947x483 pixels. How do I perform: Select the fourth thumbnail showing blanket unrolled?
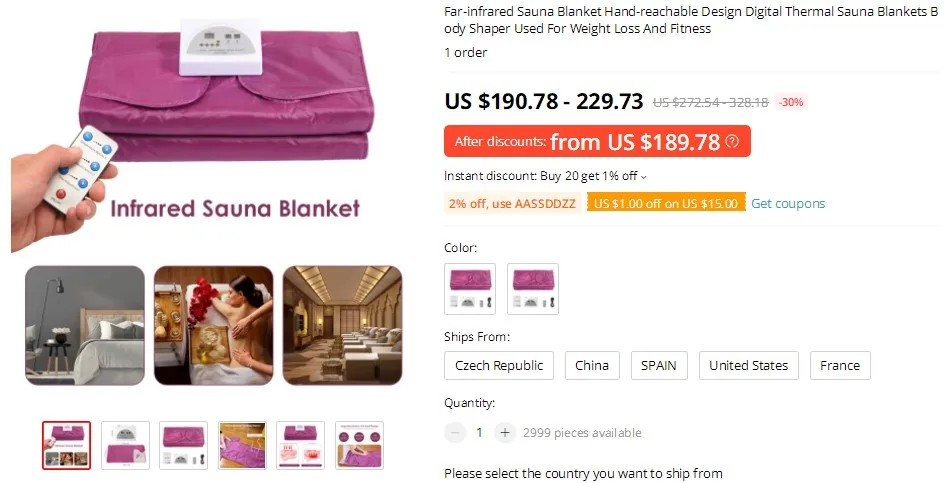(242, 445)
